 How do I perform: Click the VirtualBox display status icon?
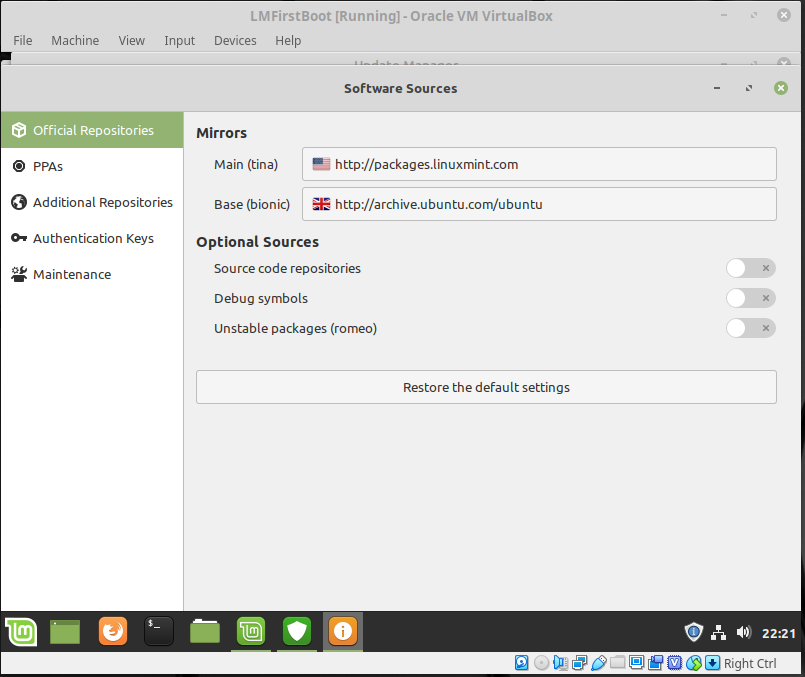637,663
